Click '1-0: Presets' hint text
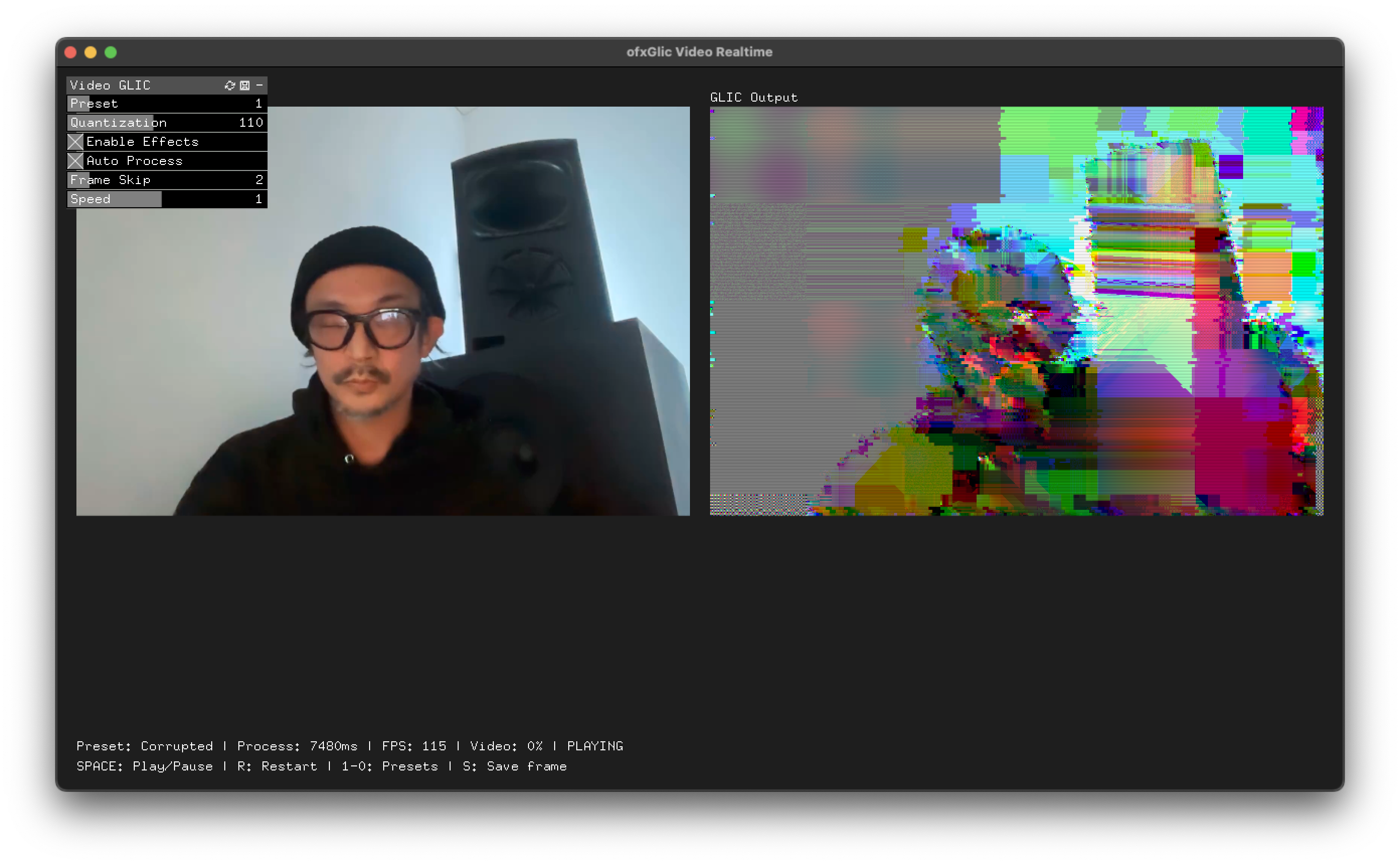Image resolution: width=1400 pixels, height=865 pixels. [390, 766]
